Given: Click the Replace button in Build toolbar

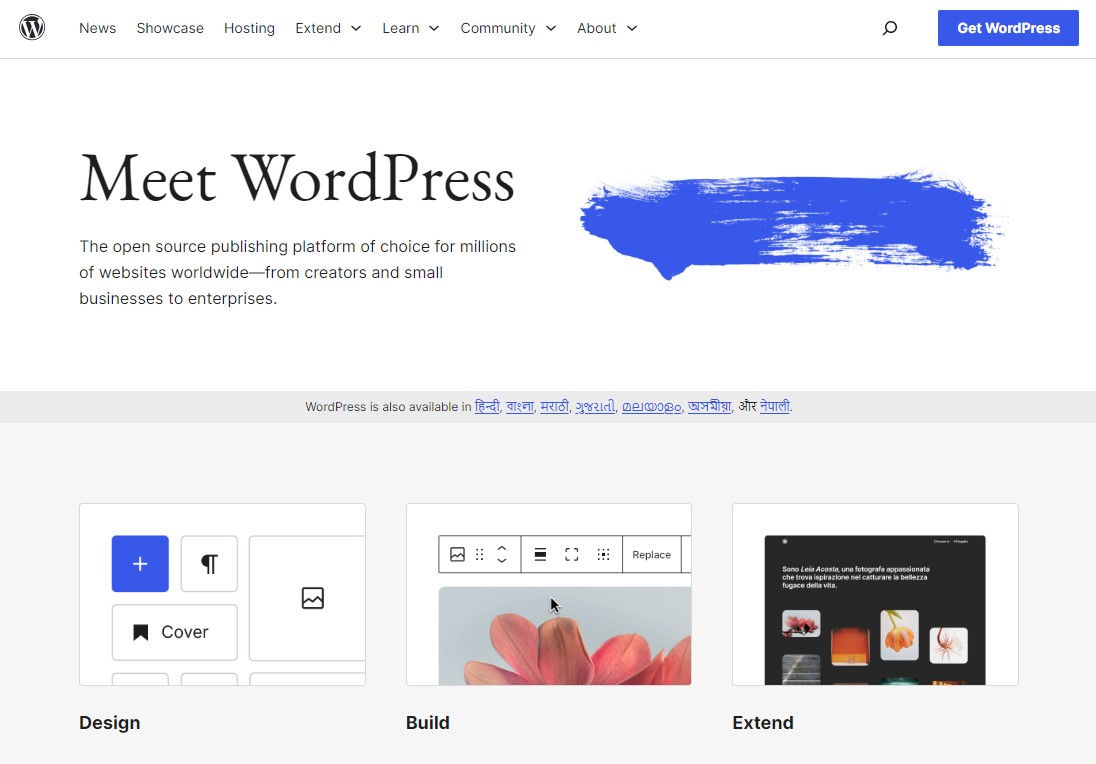Looking at the screenshot, I should (x=651, y=554).
